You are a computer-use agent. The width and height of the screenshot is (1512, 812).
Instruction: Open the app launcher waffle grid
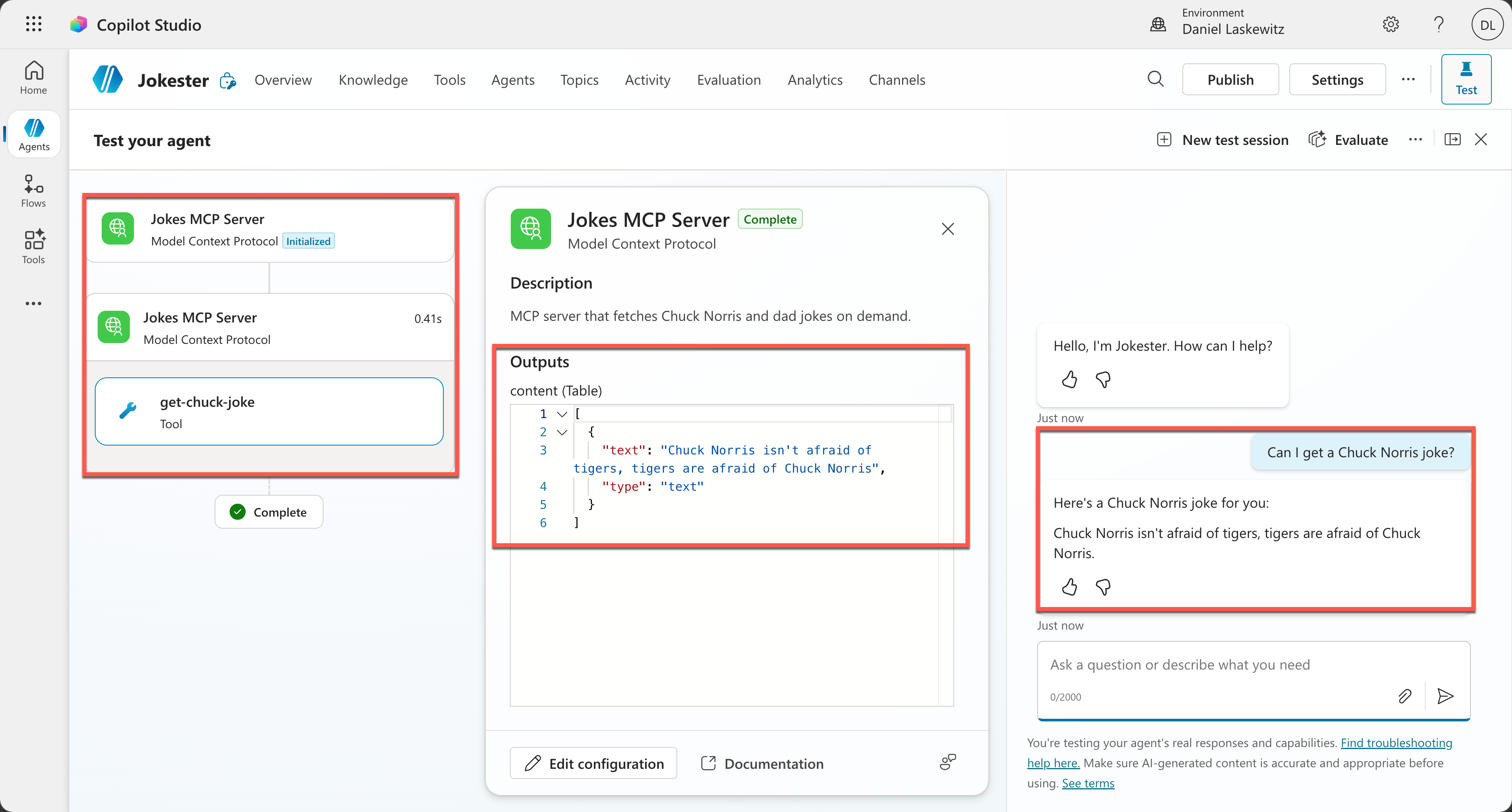[33, 24]
